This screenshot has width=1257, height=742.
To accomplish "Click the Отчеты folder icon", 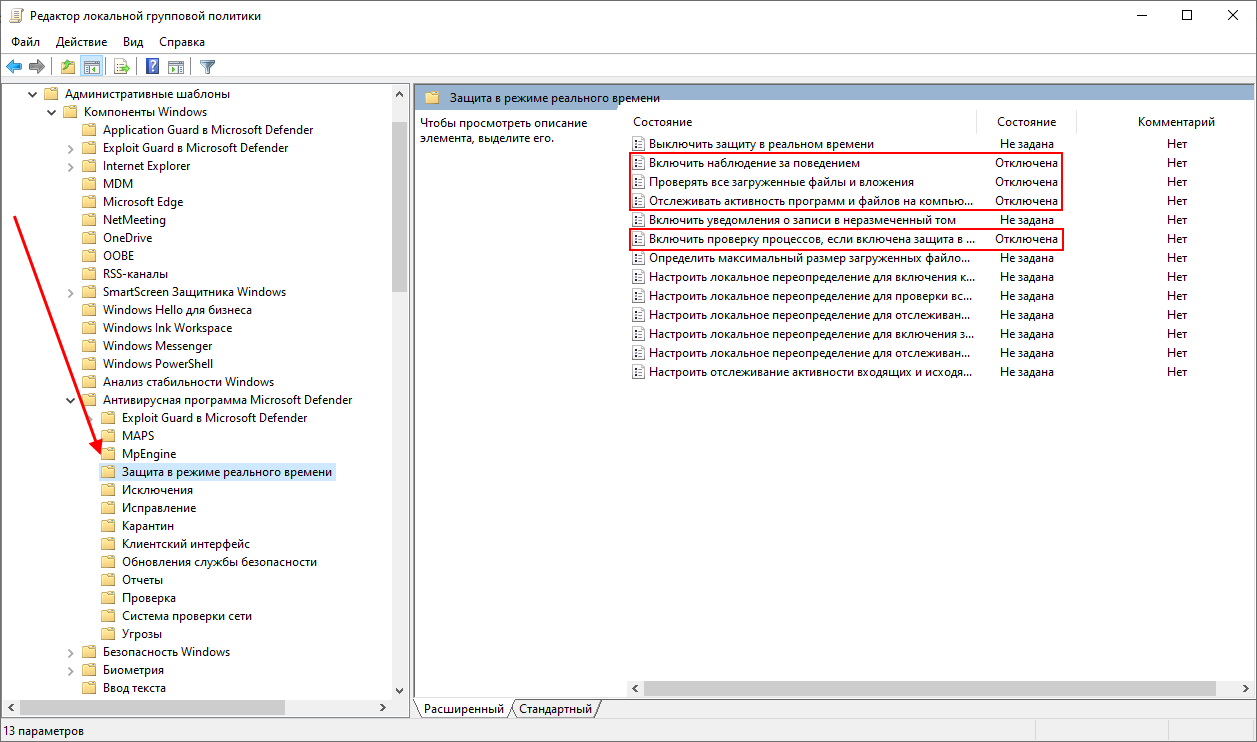I will tap(108, 580).
